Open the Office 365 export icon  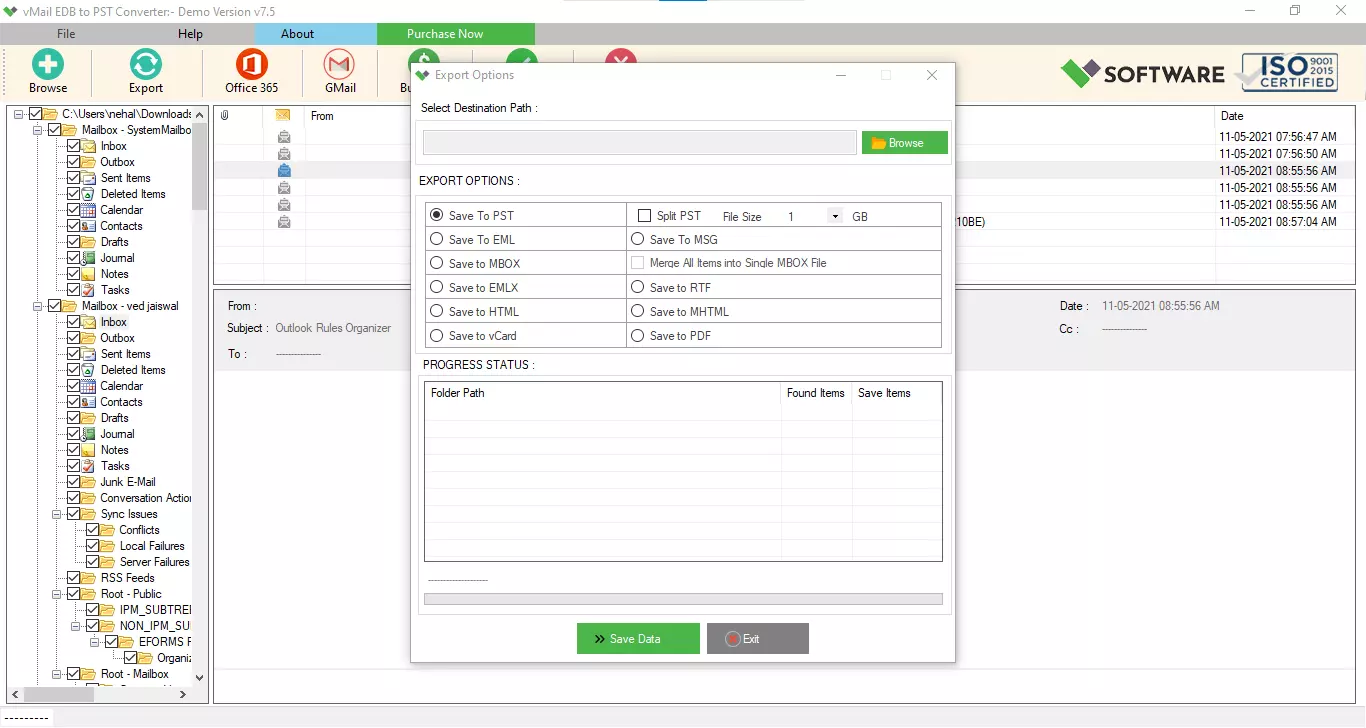click(x=249, y=71)
